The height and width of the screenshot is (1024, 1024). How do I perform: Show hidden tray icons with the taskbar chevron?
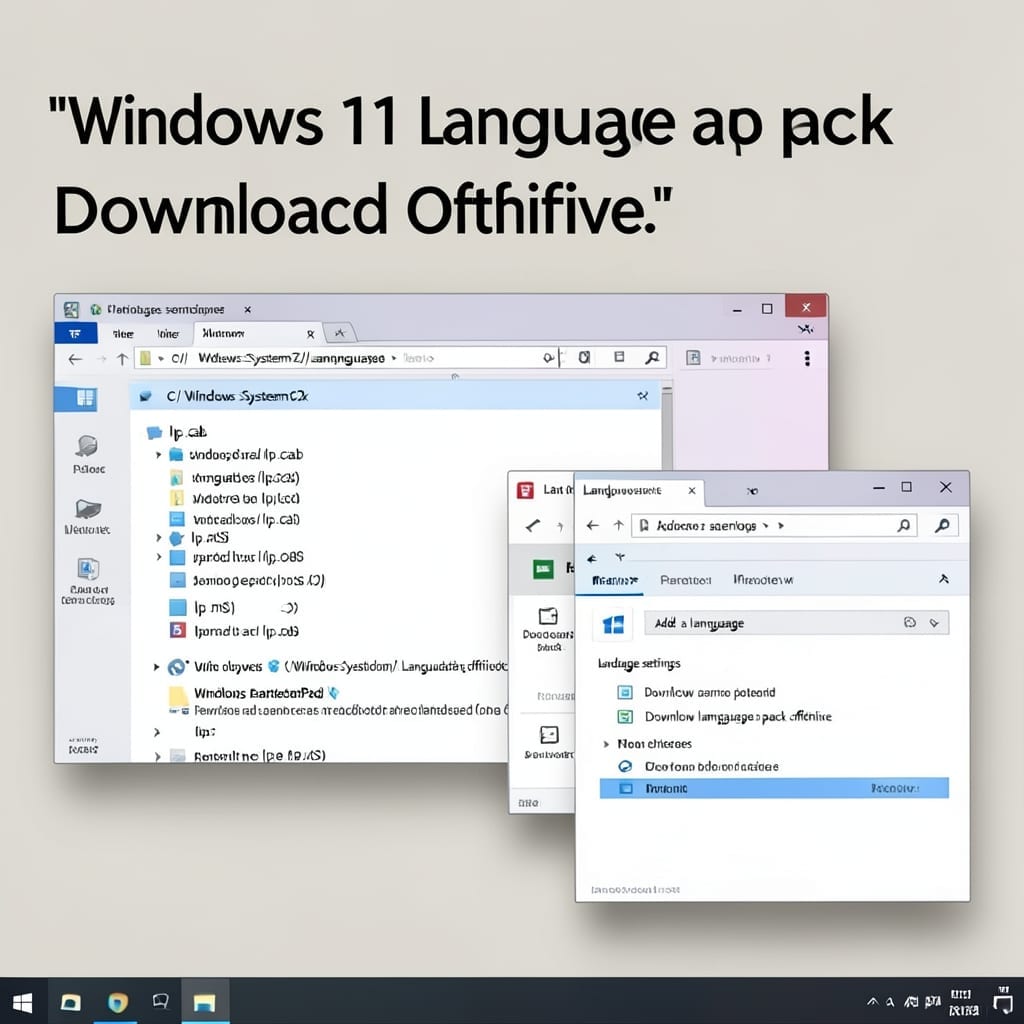(x=872, y=1002)
